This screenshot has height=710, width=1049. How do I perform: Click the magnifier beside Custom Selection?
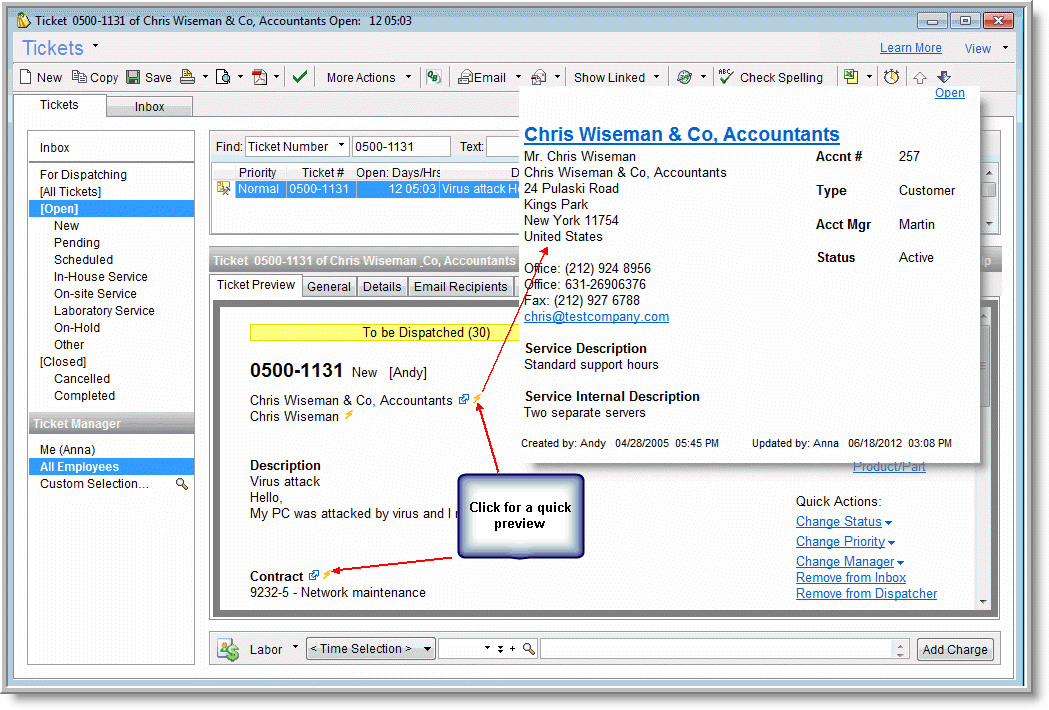182,484
